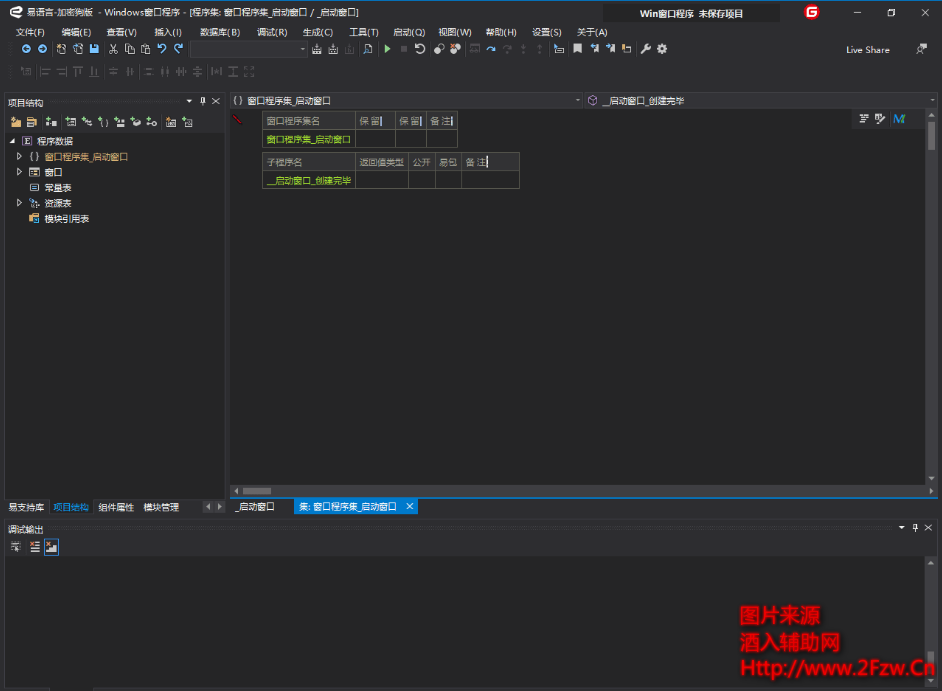Expand the 资源表 tree node
The height and width of the screenshot is (691, 942).
pos(19,203)
